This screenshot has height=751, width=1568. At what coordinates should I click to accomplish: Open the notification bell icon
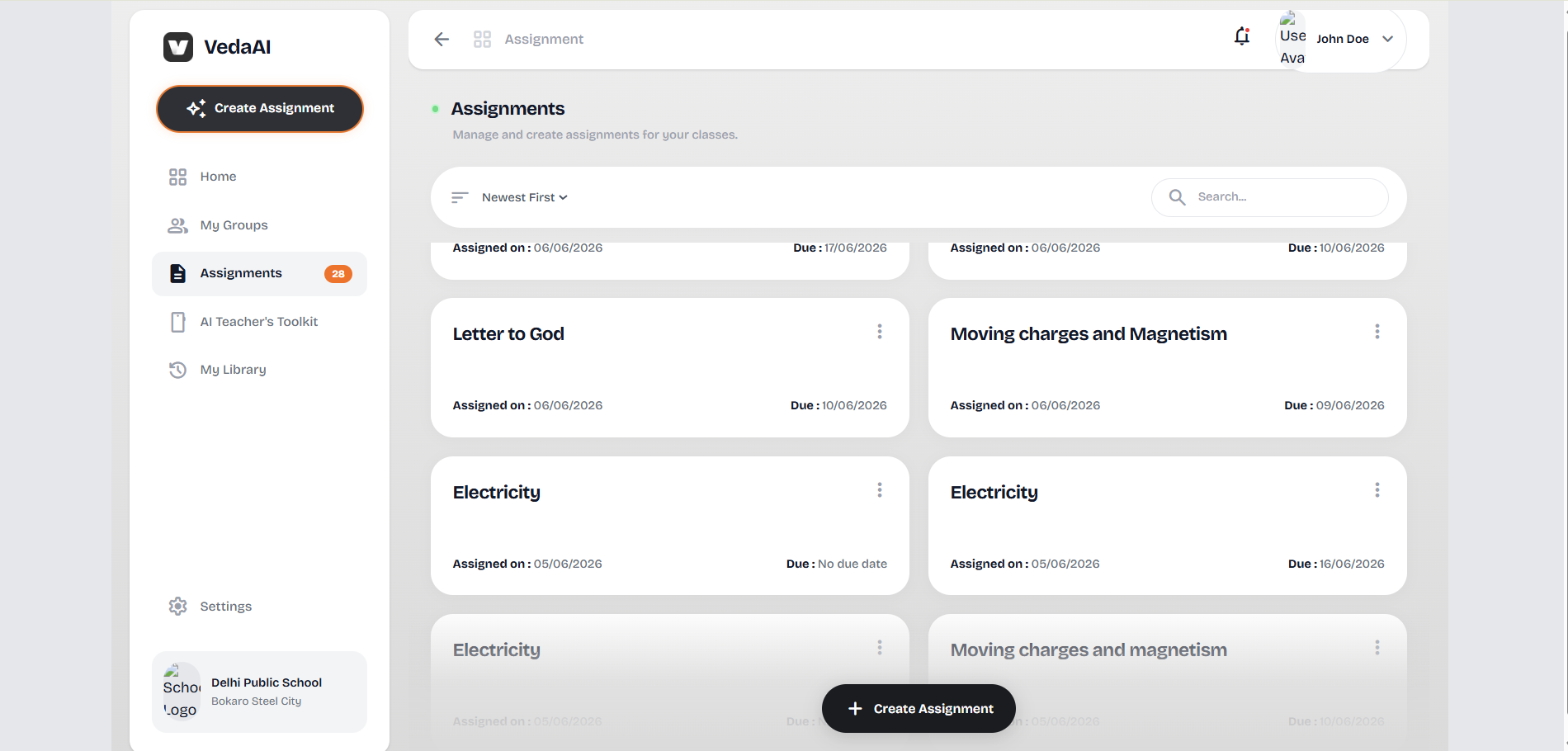[1242, 36]
